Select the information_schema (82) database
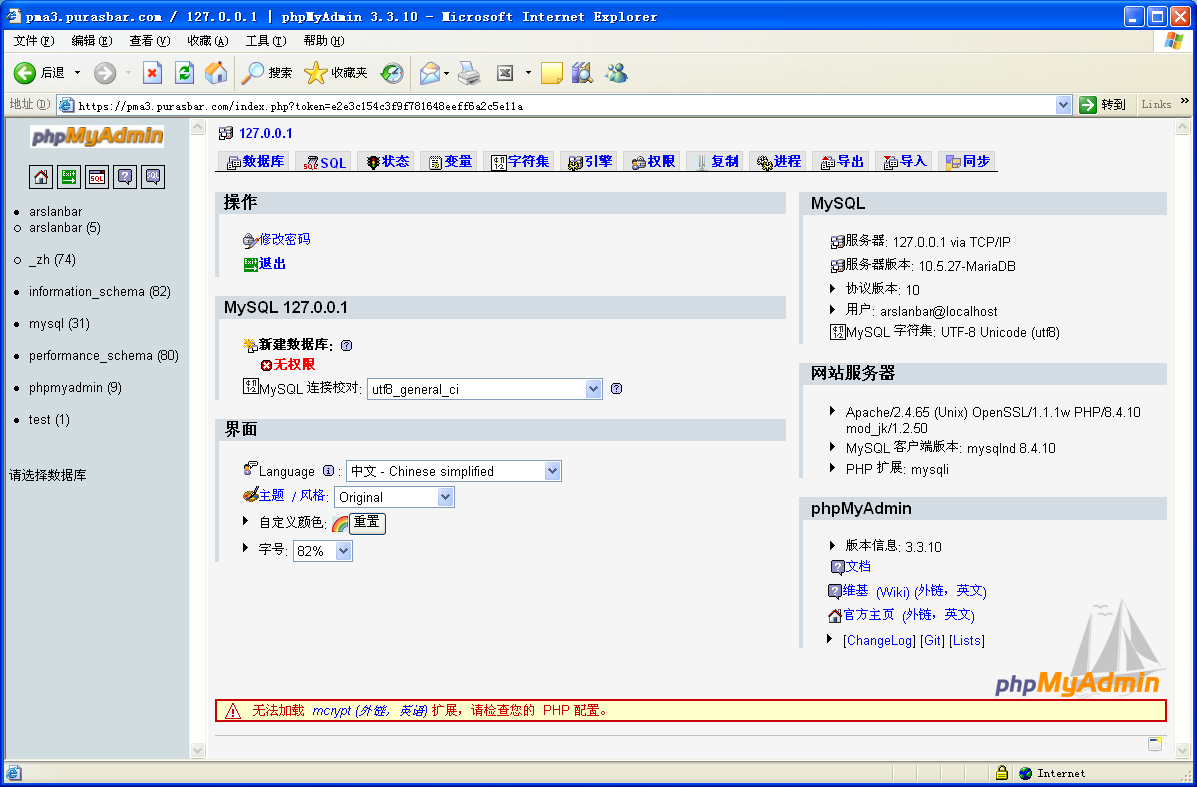The width and height of the screenshot is (1197, 787). point(99,292)
